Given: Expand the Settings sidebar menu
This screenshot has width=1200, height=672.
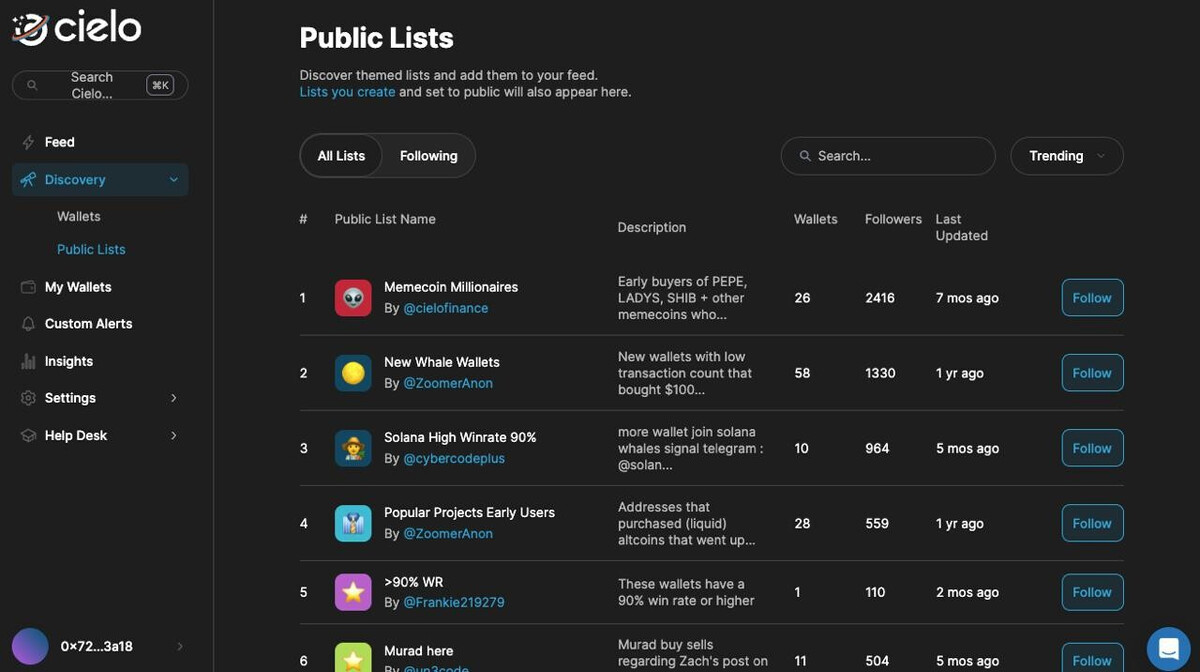Looking at the screenshot, I should click(173, 398).
